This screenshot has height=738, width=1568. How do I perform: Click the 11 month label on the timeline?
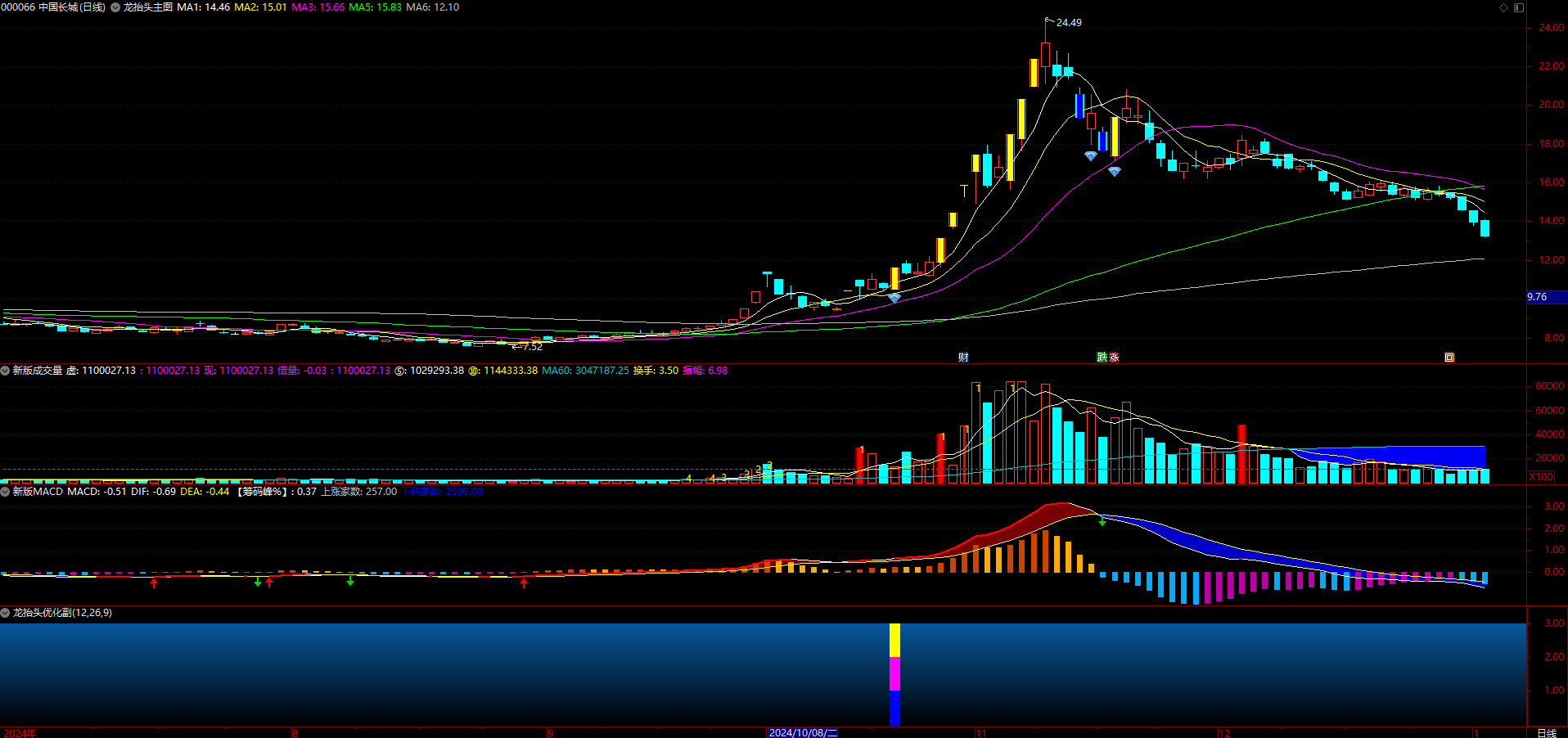[x=981, y=733]
